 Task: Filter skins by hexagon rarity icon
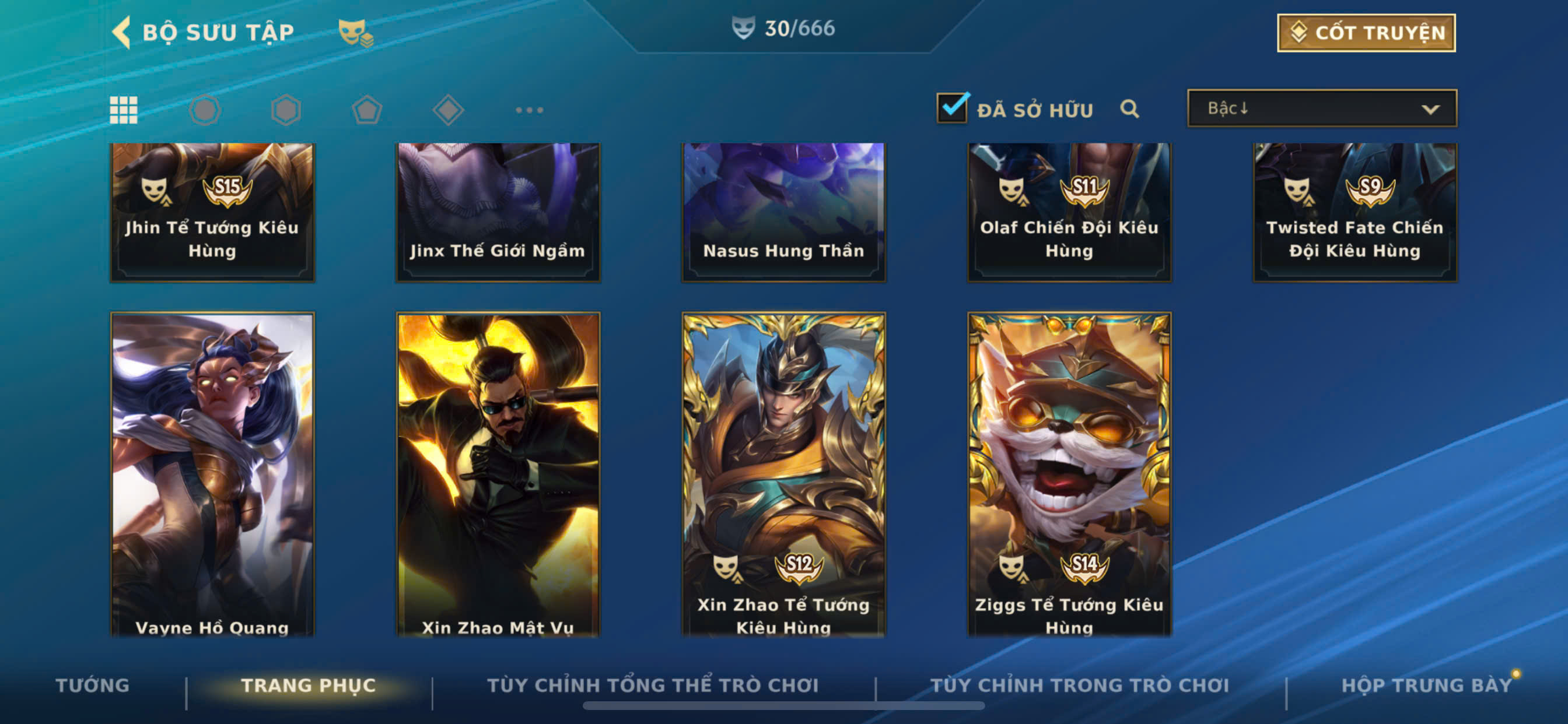coord(285,110)
